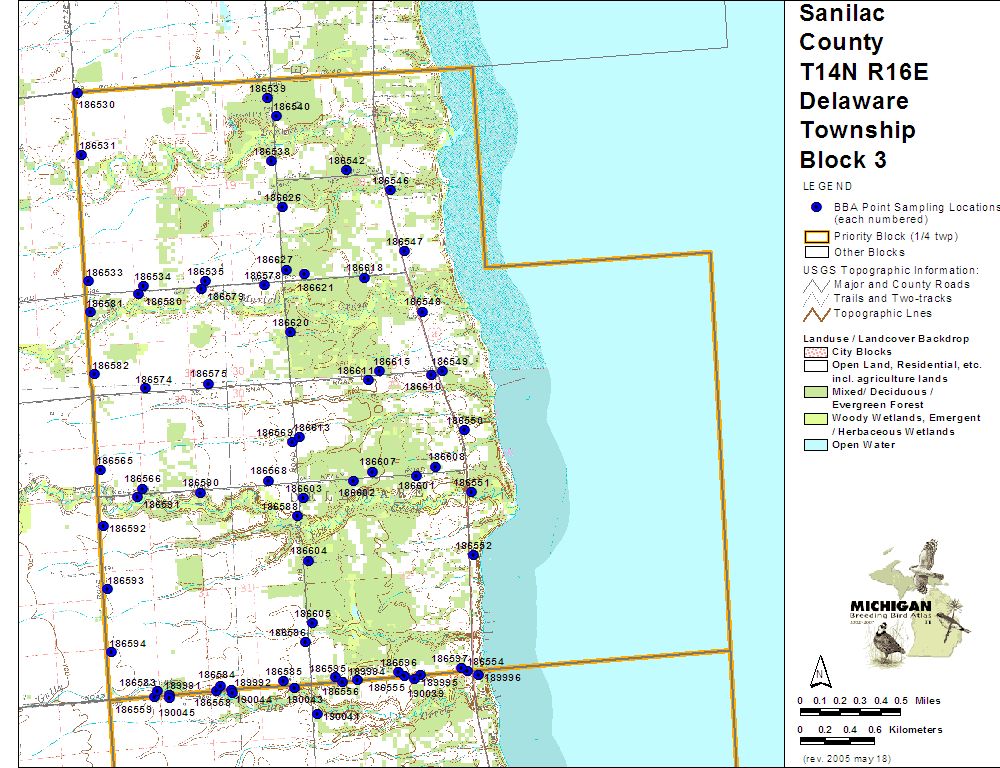Select the Other Blocks legend box
Screen dimensions: 1000x768
tap(817, 252)
